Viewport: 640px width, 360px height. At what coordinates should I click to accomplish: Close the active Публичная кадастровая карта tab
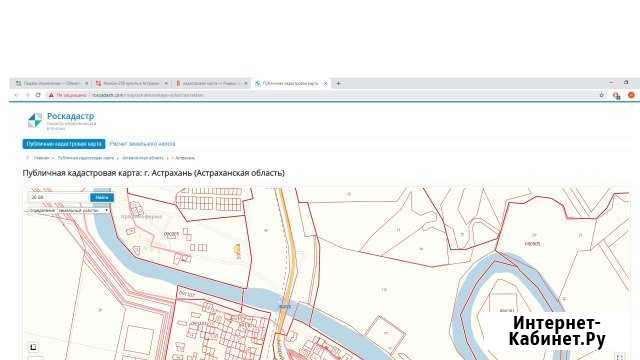coord(325,83)
